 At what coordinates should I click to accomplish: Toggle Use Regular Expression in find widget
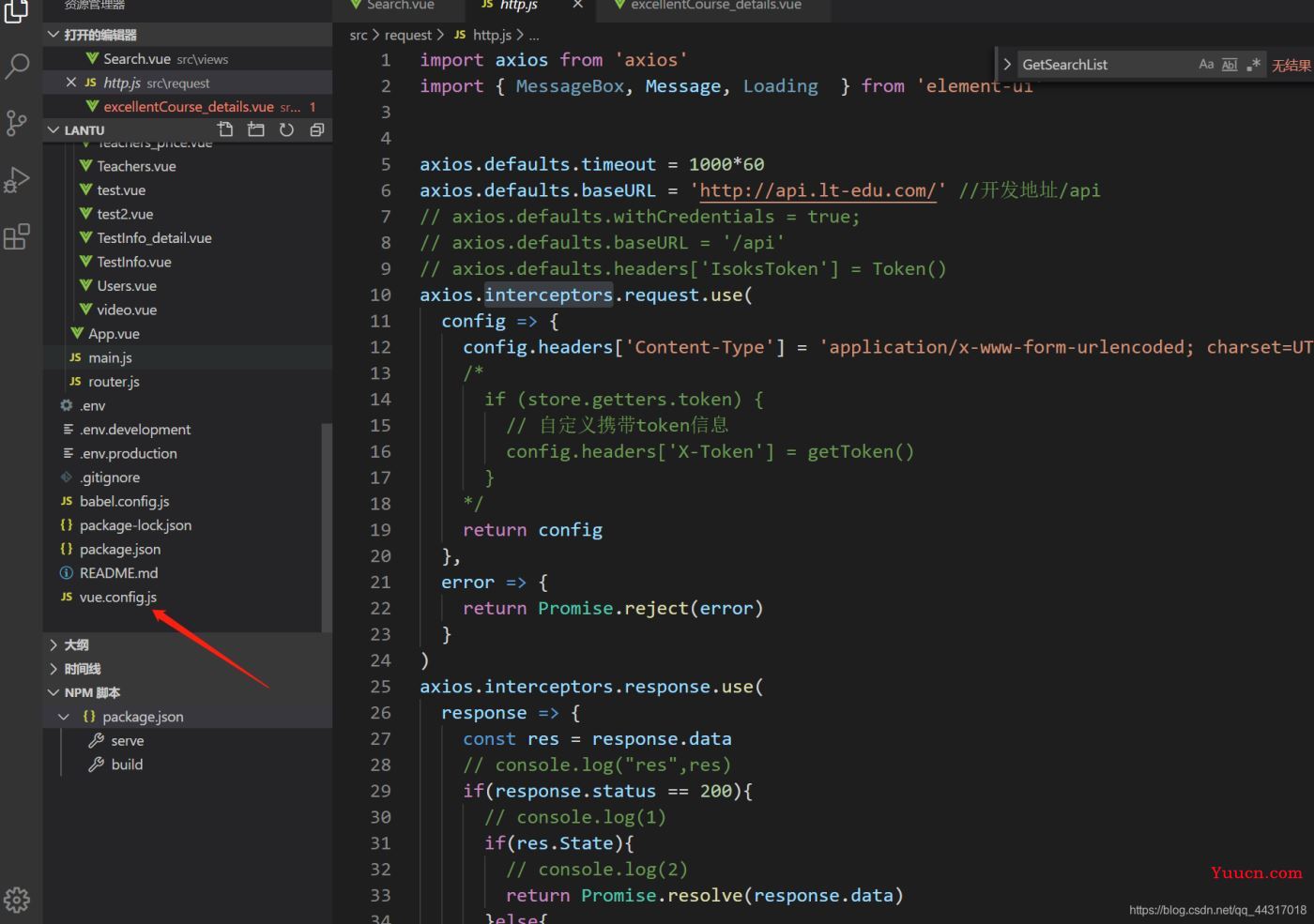pyautogui.click(x=1253, y=65)
